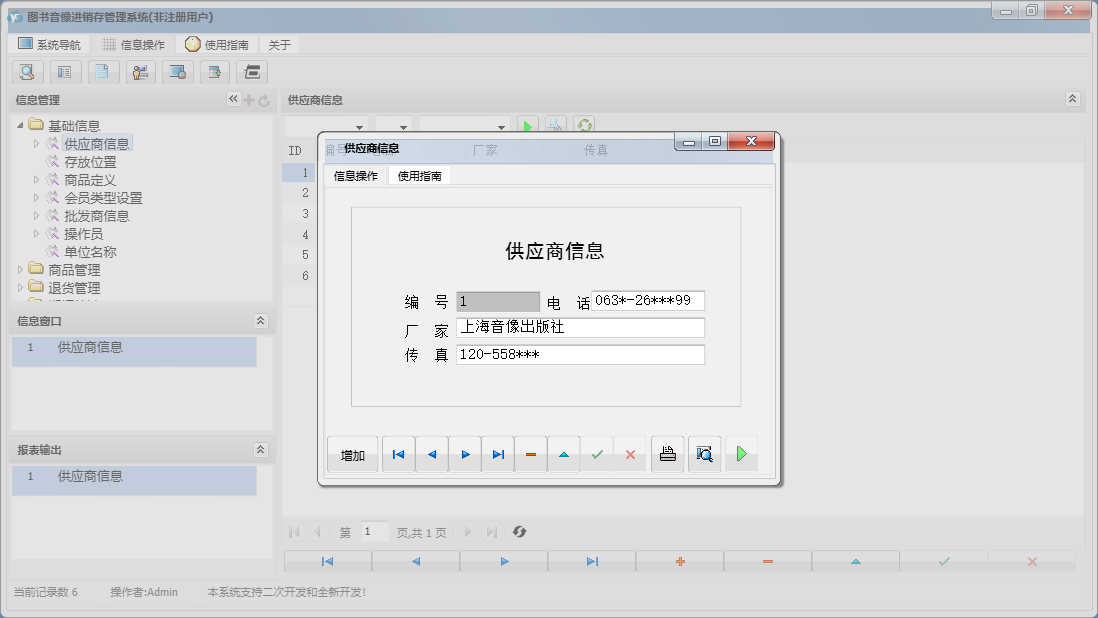The height and width of the screenshot is (618, 1098).
Task: Open the 系统导航 menu
Action: click(x=50, y=45)
